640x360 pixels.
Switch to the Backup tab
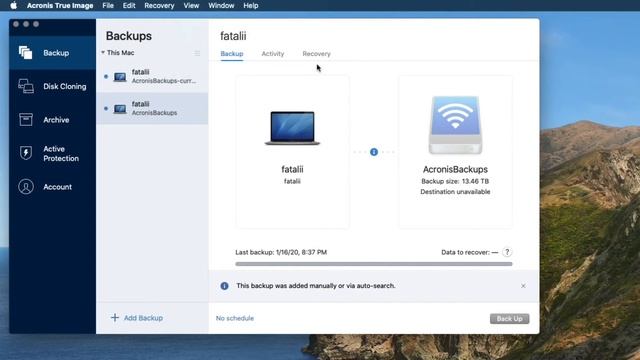pyautogui.click(x=232, y=53)
